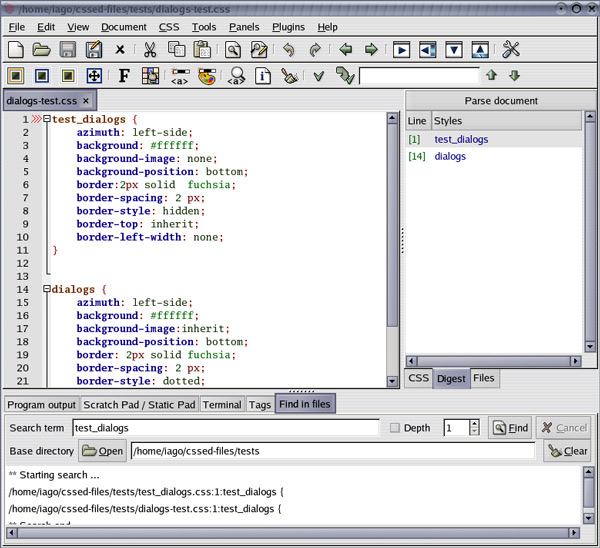
Task: Click the down-arrow footer panel icon
Action: pyautogui.click(x=454, y=50)
